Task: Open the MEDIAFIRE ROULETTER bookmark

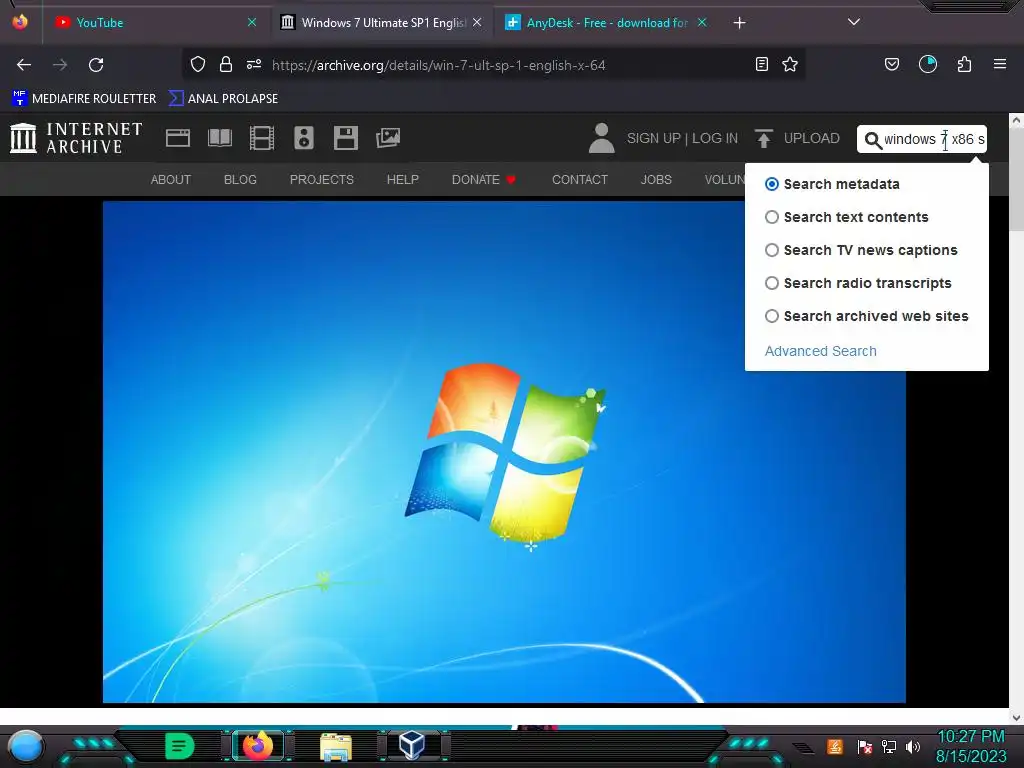Action: (84, 99)
